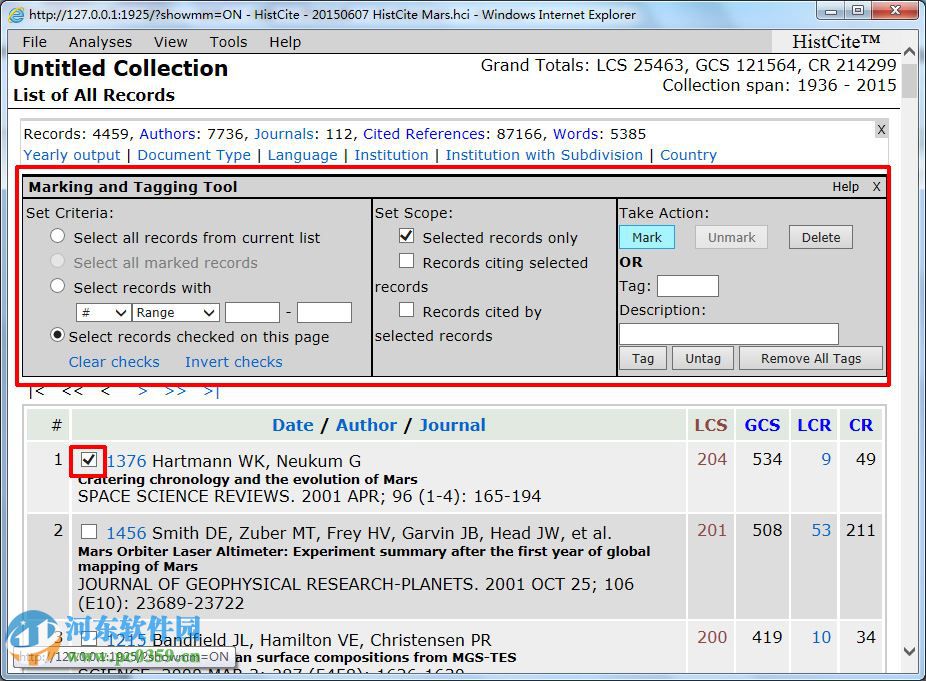This screenshot has width=926, height=681.
Task: Click the Invert checks link
Action: point(233,362)
